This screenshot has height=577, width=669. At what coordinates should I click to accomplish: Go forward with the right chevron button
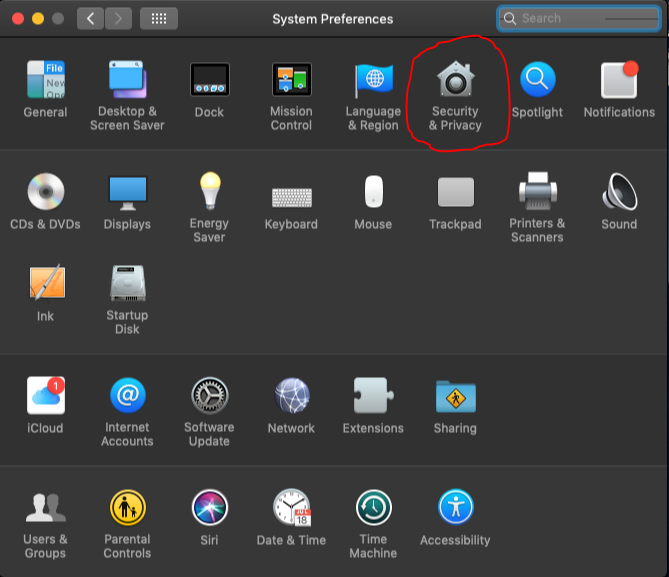(x=118, y=18)
